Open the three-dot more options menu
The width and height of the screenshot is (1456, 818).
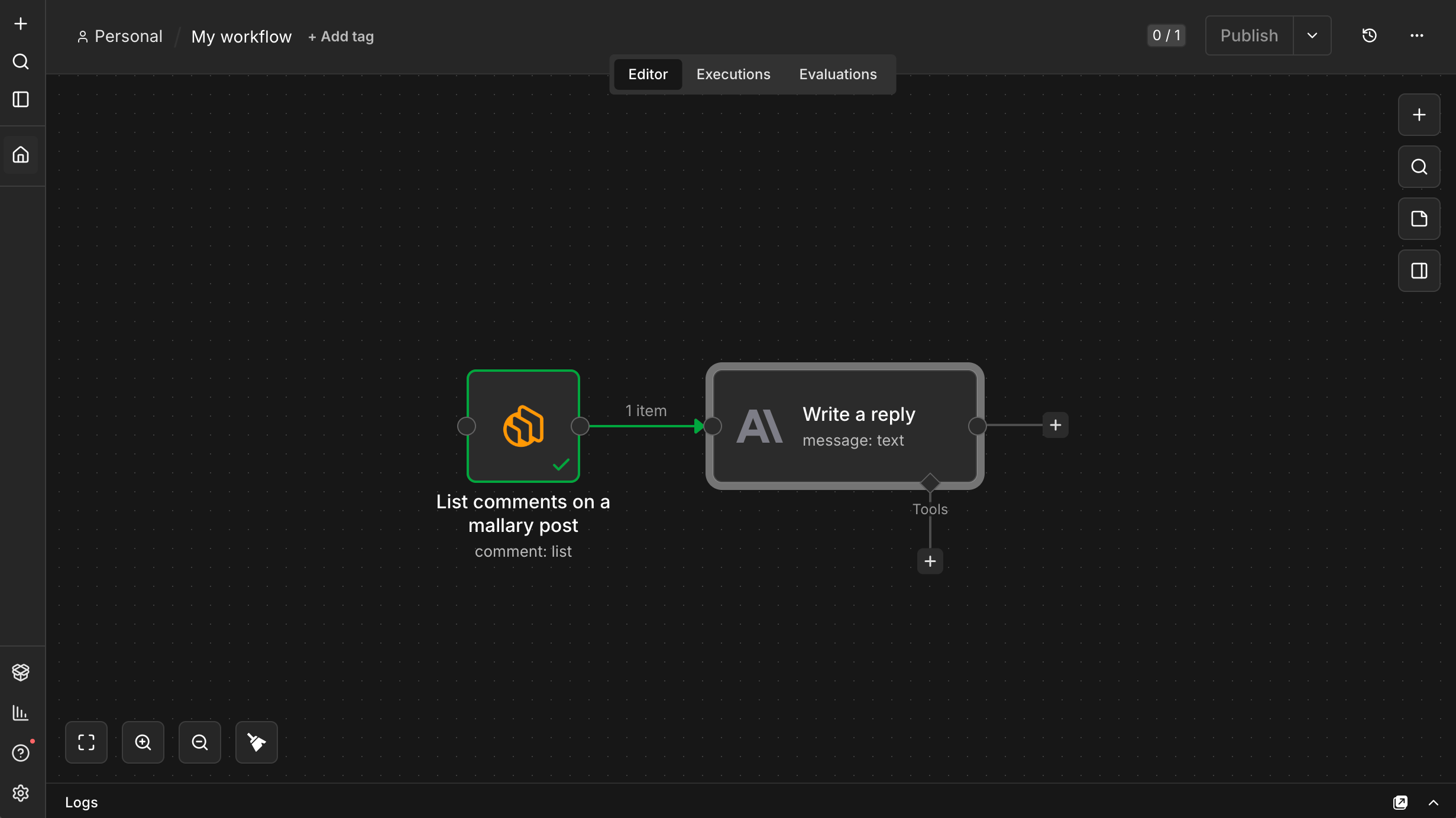(x=1417, y=35)
